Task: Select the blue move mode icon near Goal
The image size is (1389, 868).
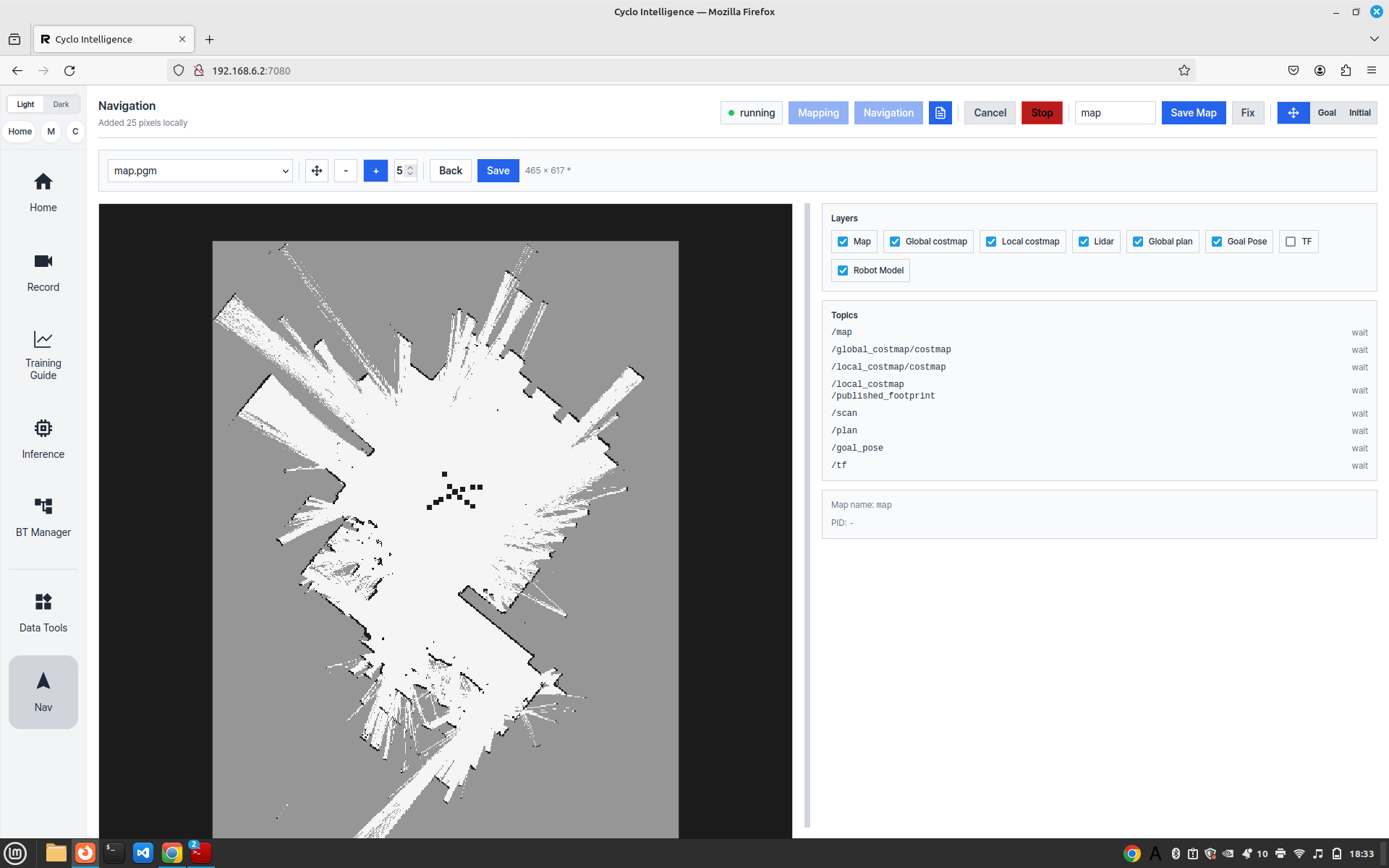Action: [1293, 113]
